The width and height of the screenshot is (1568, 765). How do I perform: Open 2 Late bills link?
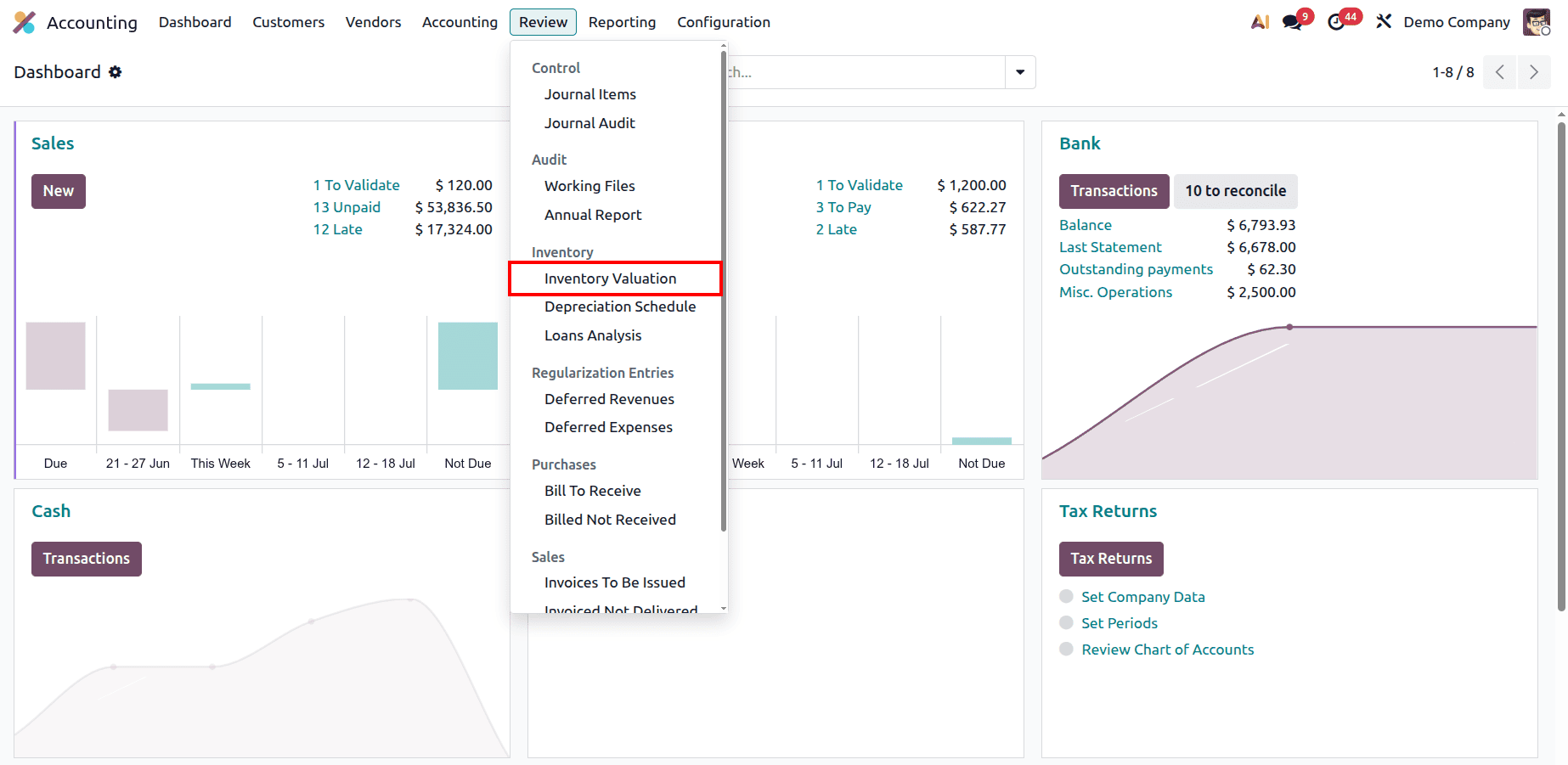point(836,229)
